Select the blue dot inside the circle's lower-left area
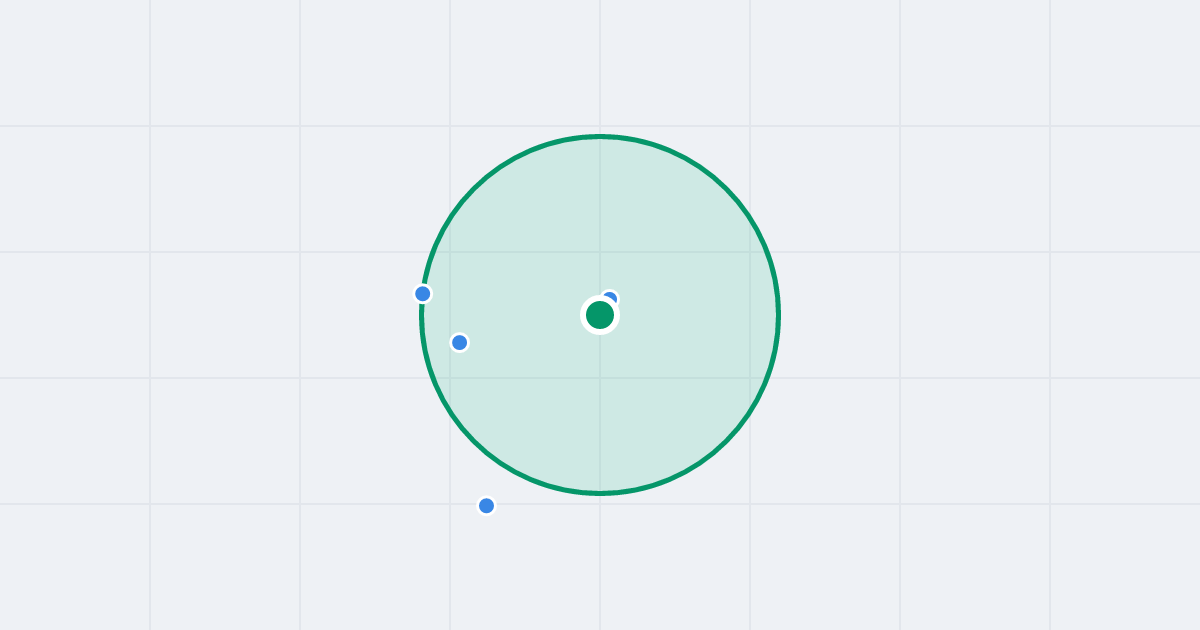The height and width of the screenshot is (630, 1200). coord(460,343)
